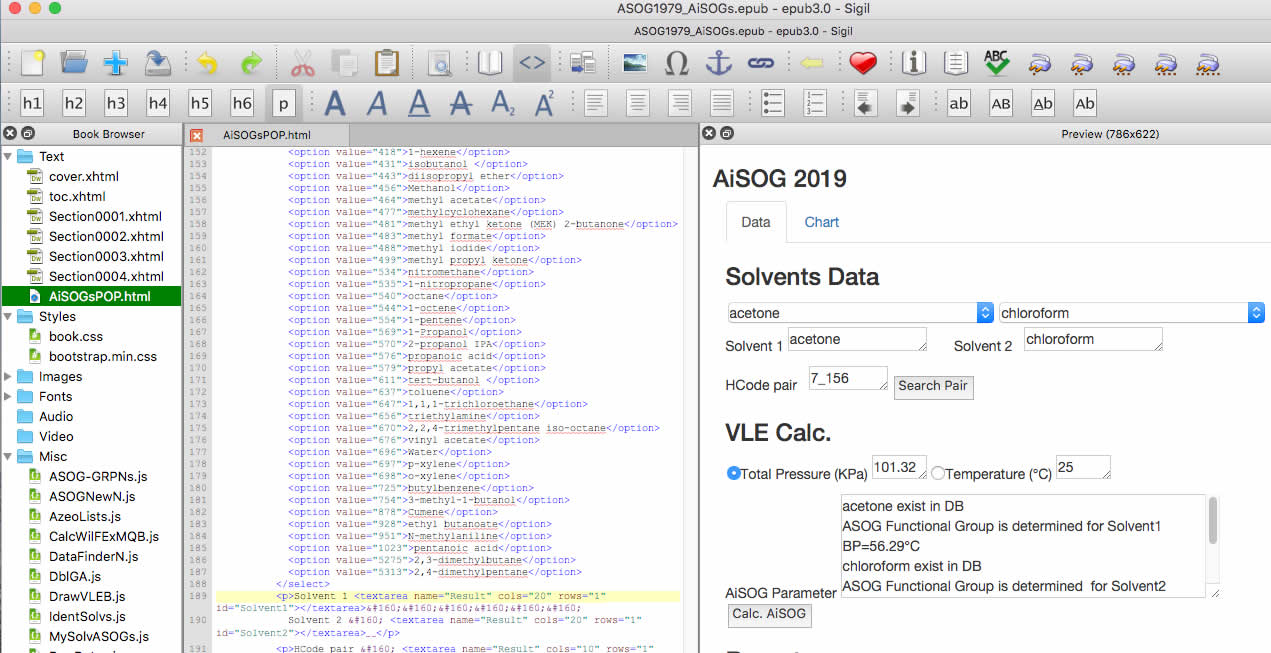
Task: Toggle bold text formatting A icon
Action: 335,103
